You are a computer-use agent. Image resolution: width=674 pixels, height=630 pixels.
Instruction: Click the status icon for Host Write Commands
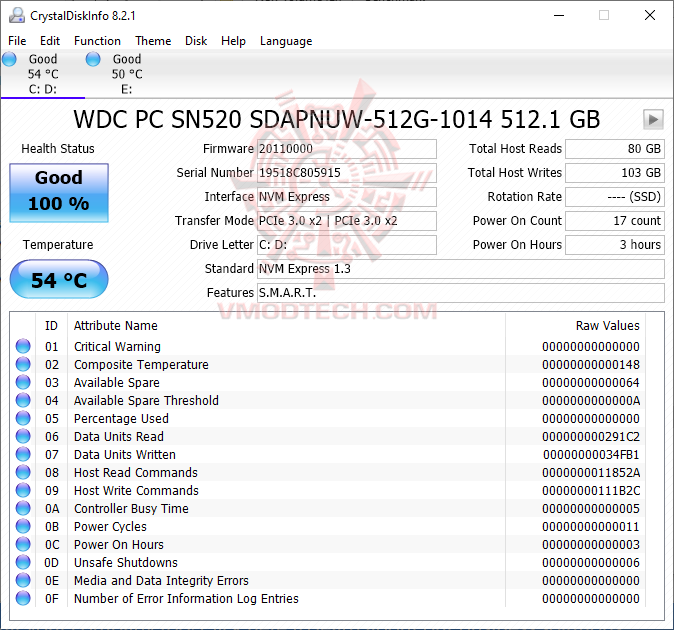(23, 490)
